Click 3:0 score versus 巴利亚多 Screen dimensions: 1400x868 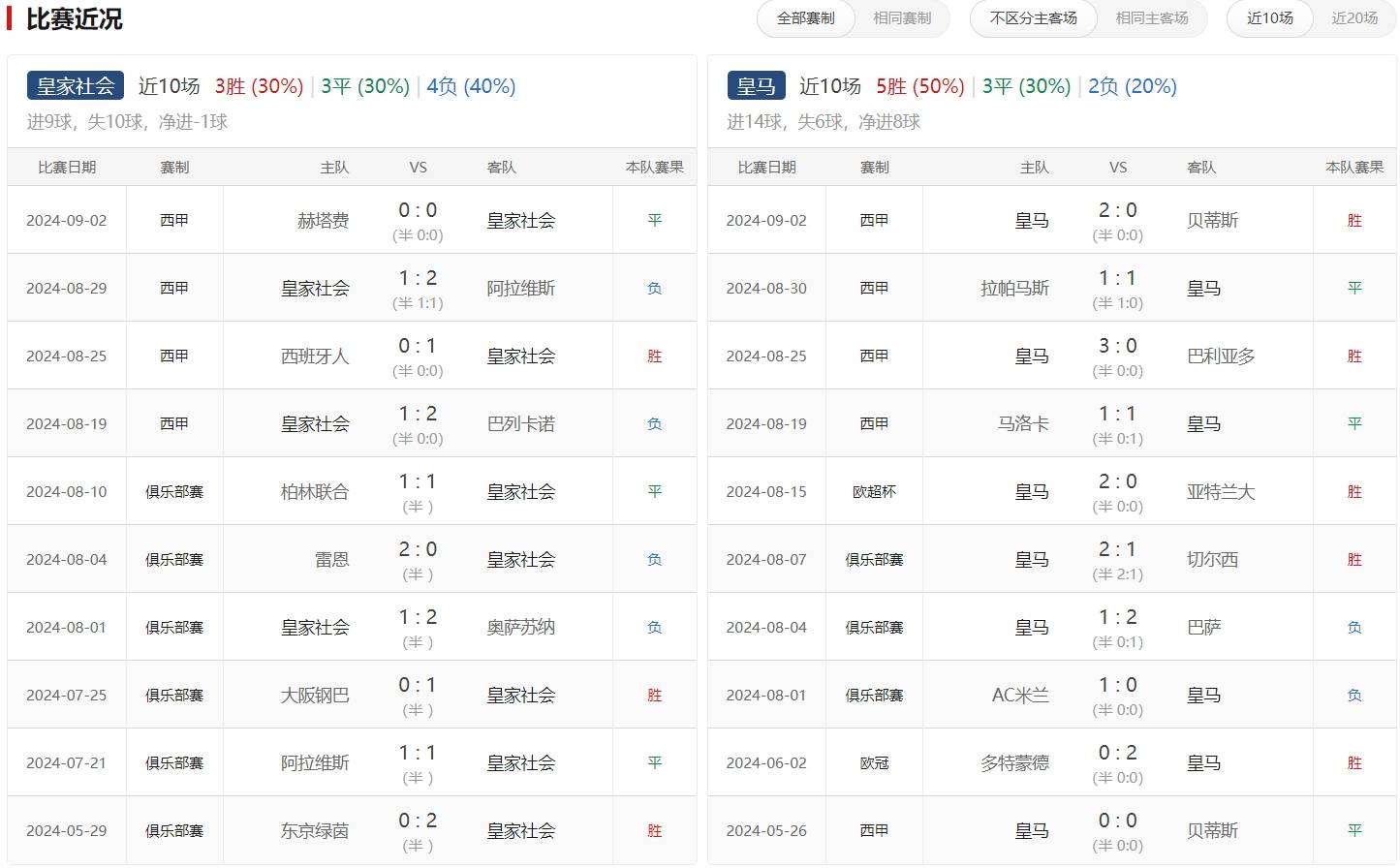(1118, 346)
